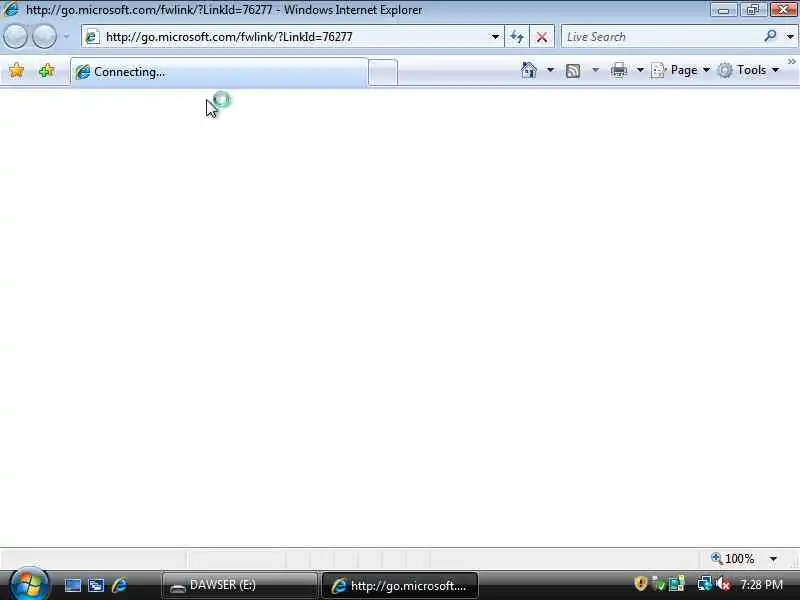Expand the zoom level dropdown arrow

pos(773,559)
